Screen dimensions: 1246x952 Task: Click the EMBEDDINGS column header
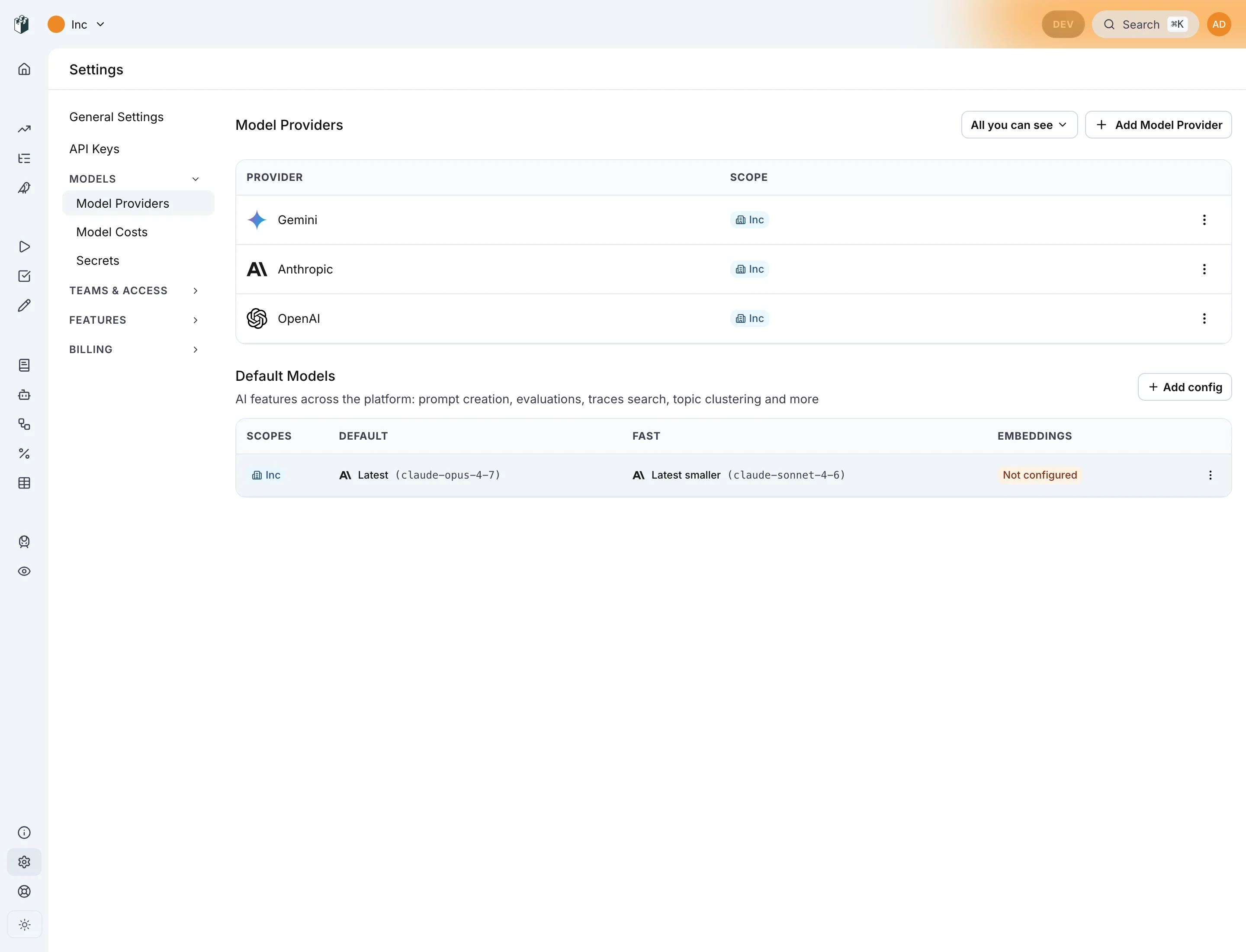tap(1034, 436)
